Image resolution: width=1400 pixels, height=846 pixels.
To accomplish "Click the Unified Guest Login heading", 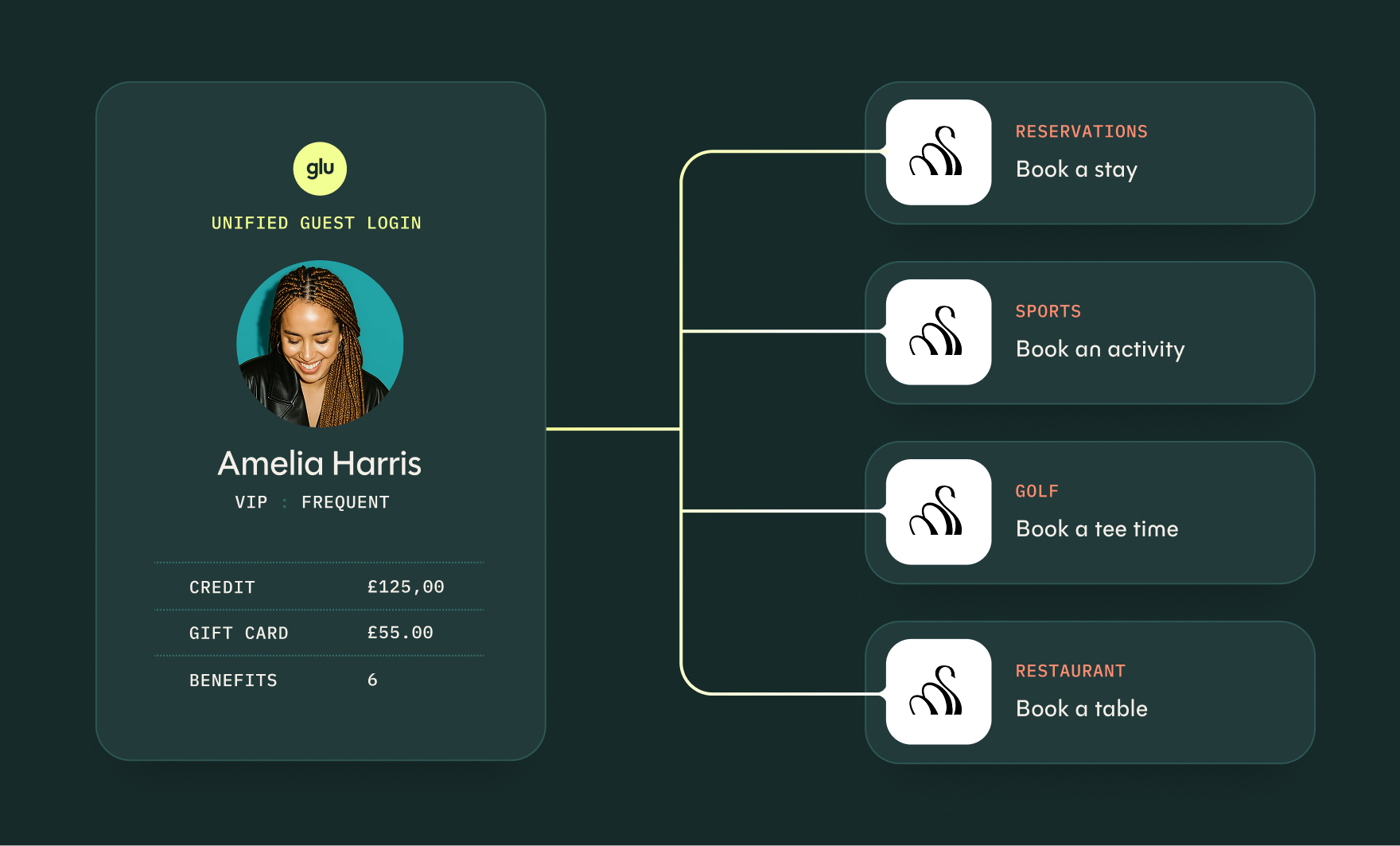I will [316, 224].
